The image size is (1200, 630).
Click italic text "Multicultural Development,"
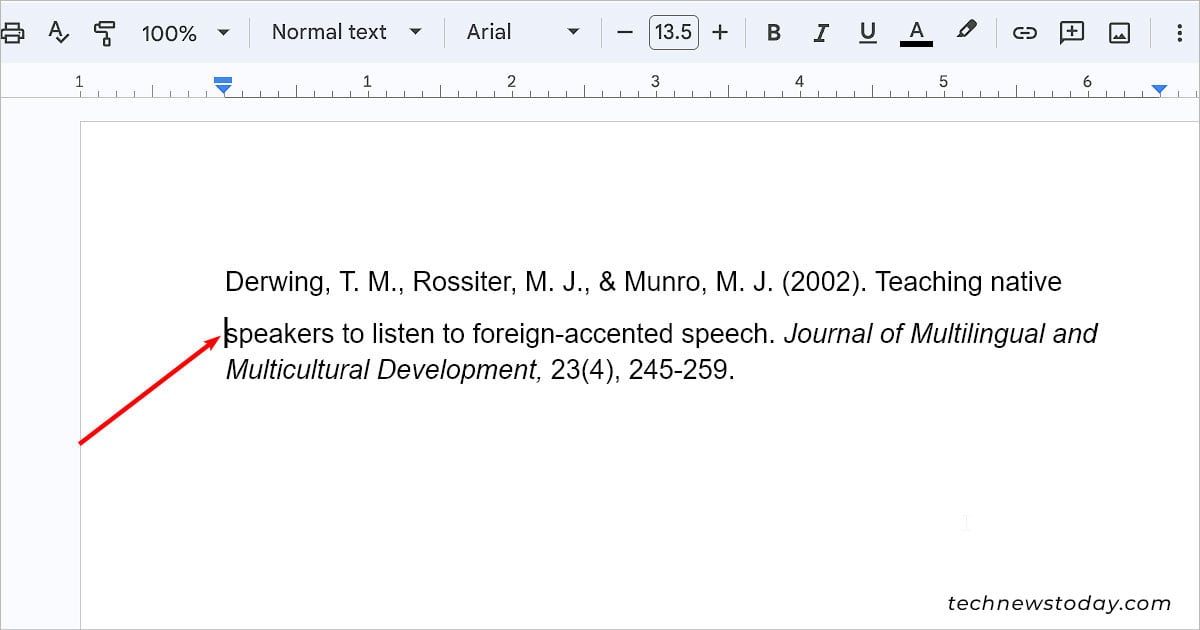click(385, 370)
